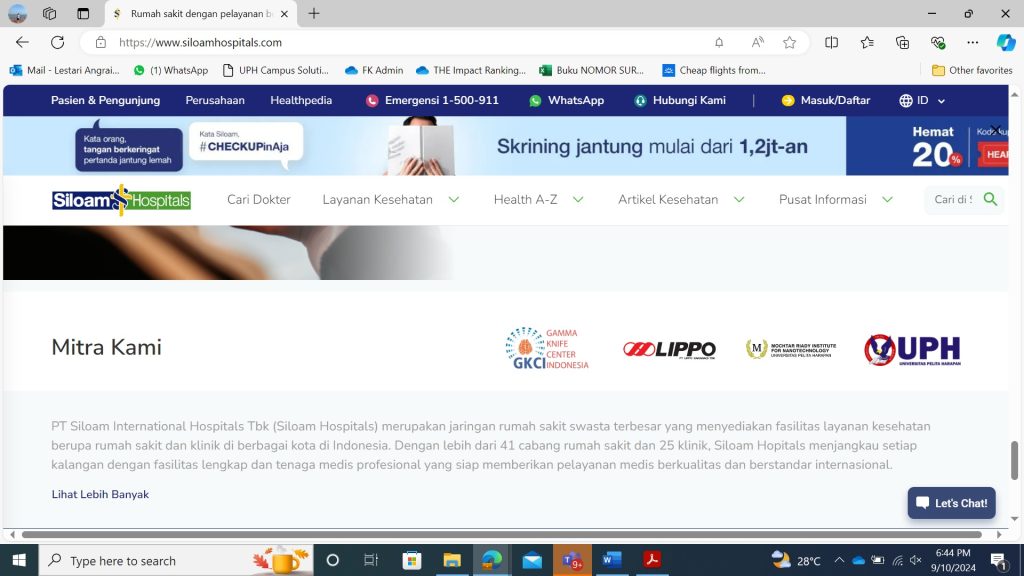Open Task View on the taskbar
The image size is (1024, 576).
[x=371, y=560]
